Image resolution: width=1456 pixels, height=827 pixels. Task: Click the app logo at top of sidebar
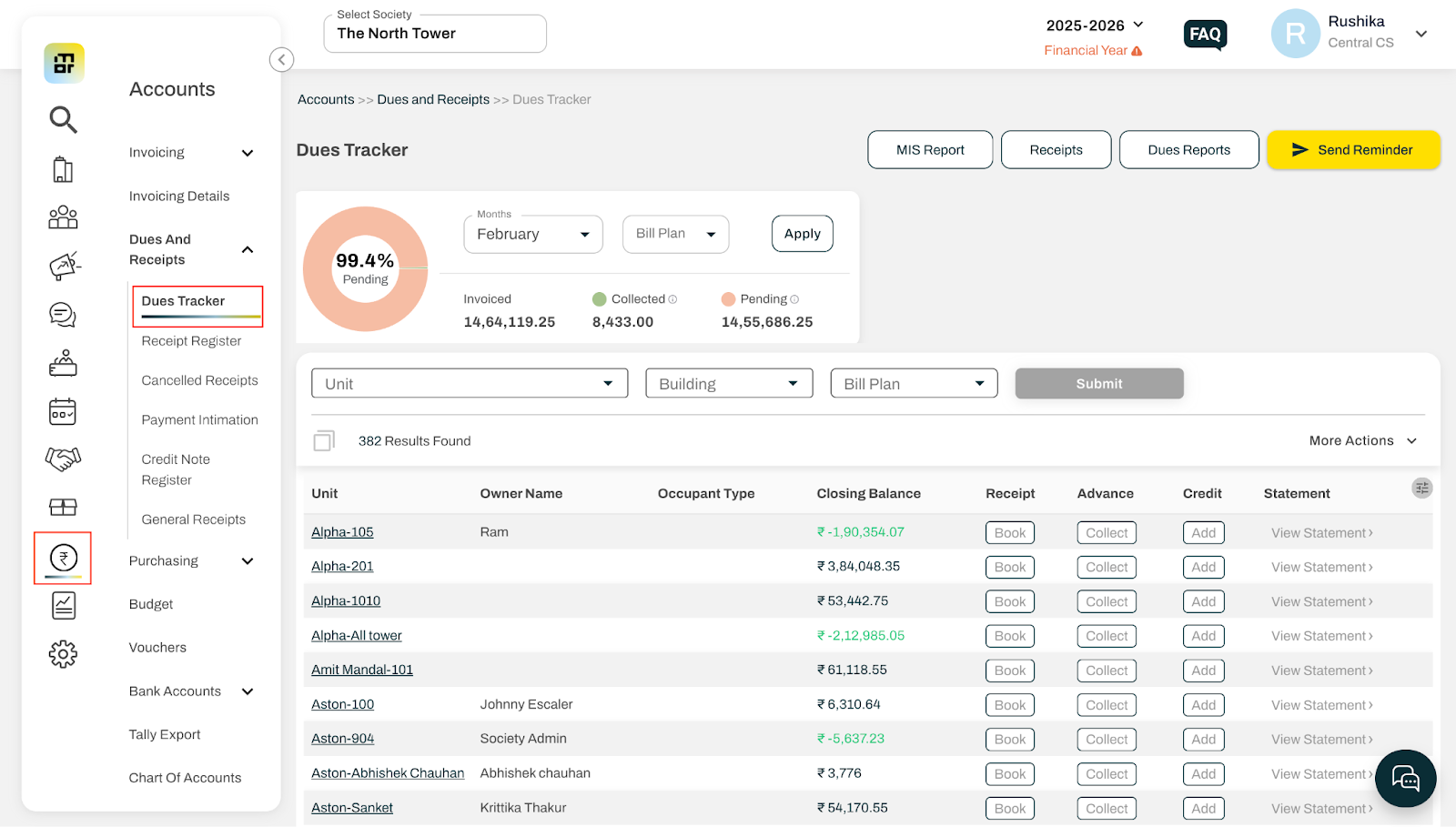click(64, 63)
